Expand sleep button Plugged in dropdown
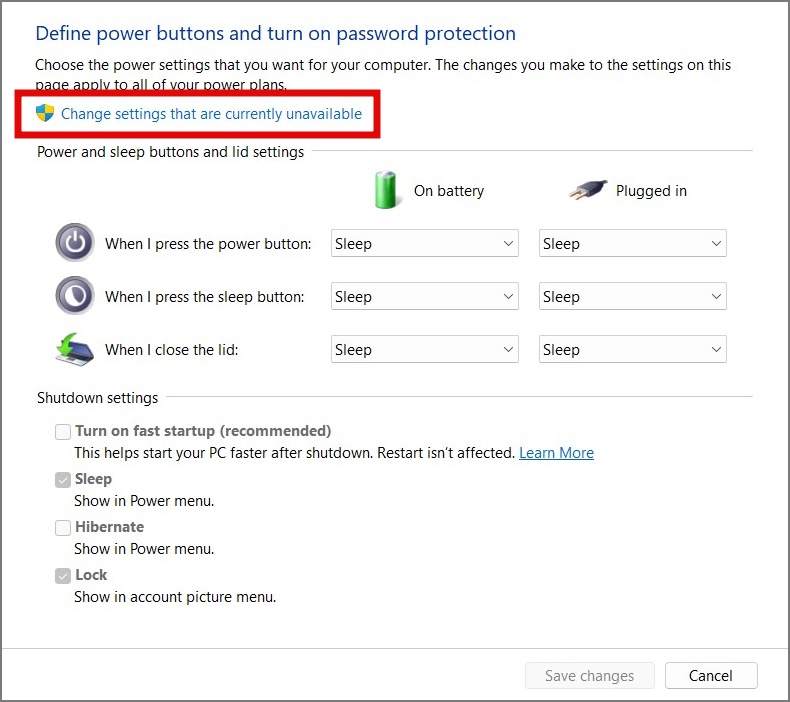 [632, 296]
